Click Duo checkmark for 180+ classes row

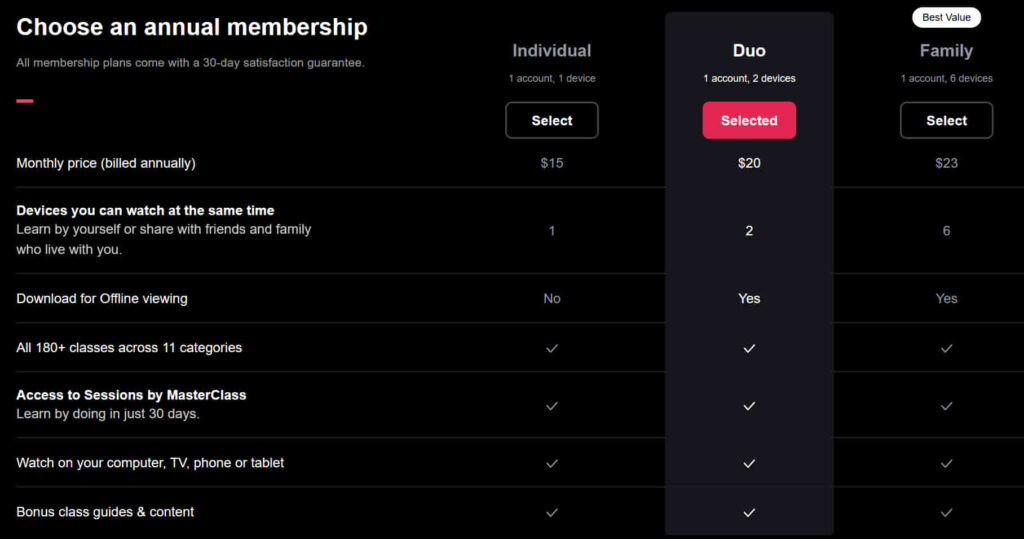749,348
